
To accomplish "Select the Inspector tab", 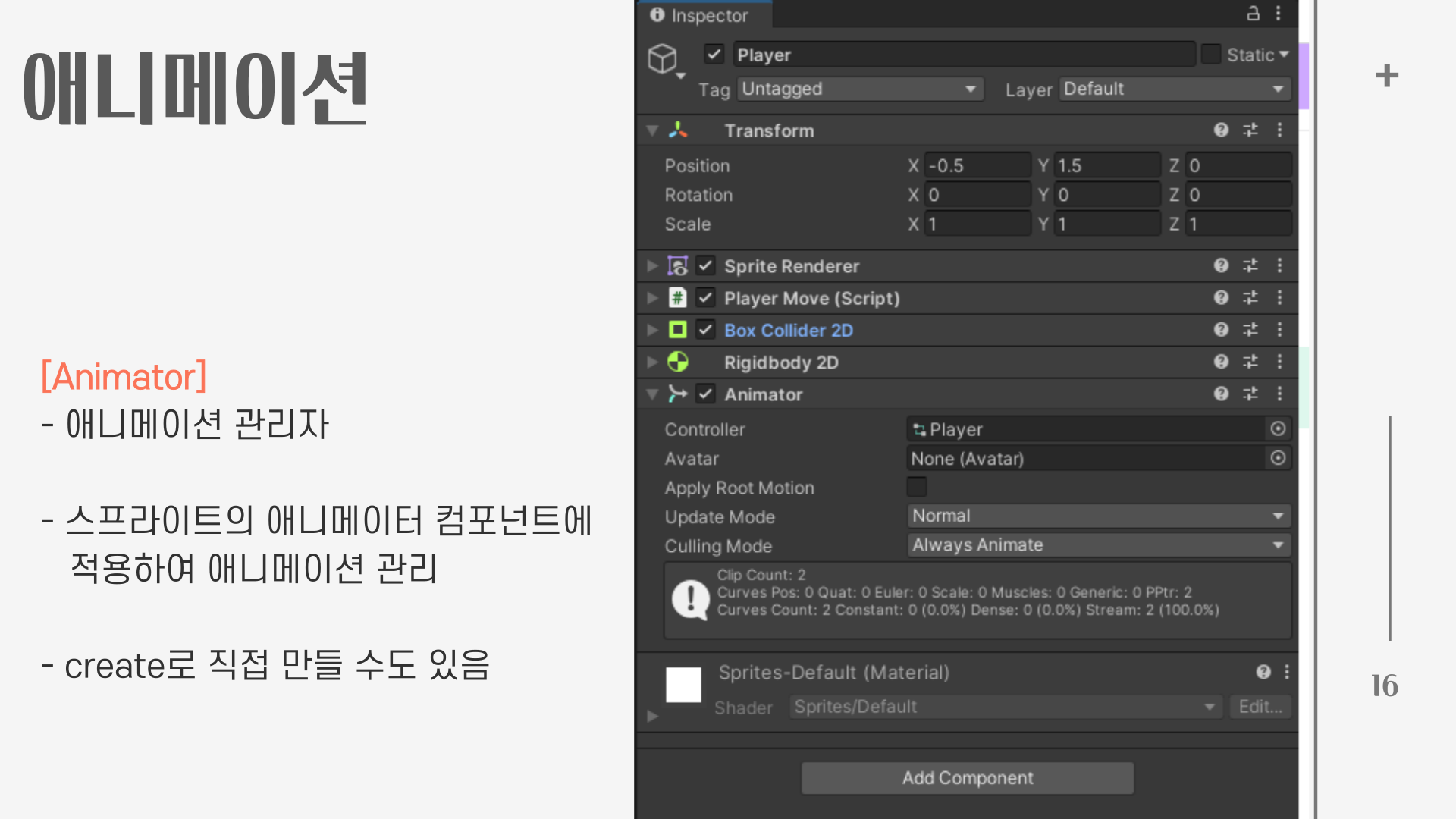I will pyautogui.click(x=701, y=15).
